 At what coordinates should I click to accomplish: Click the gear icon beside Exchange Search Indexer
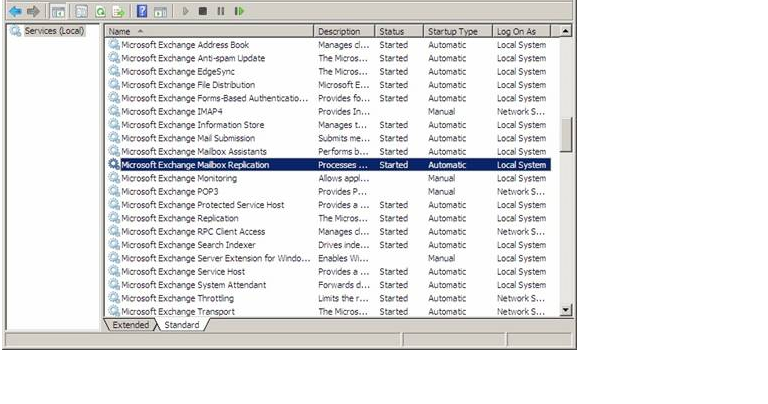[114, 244]
